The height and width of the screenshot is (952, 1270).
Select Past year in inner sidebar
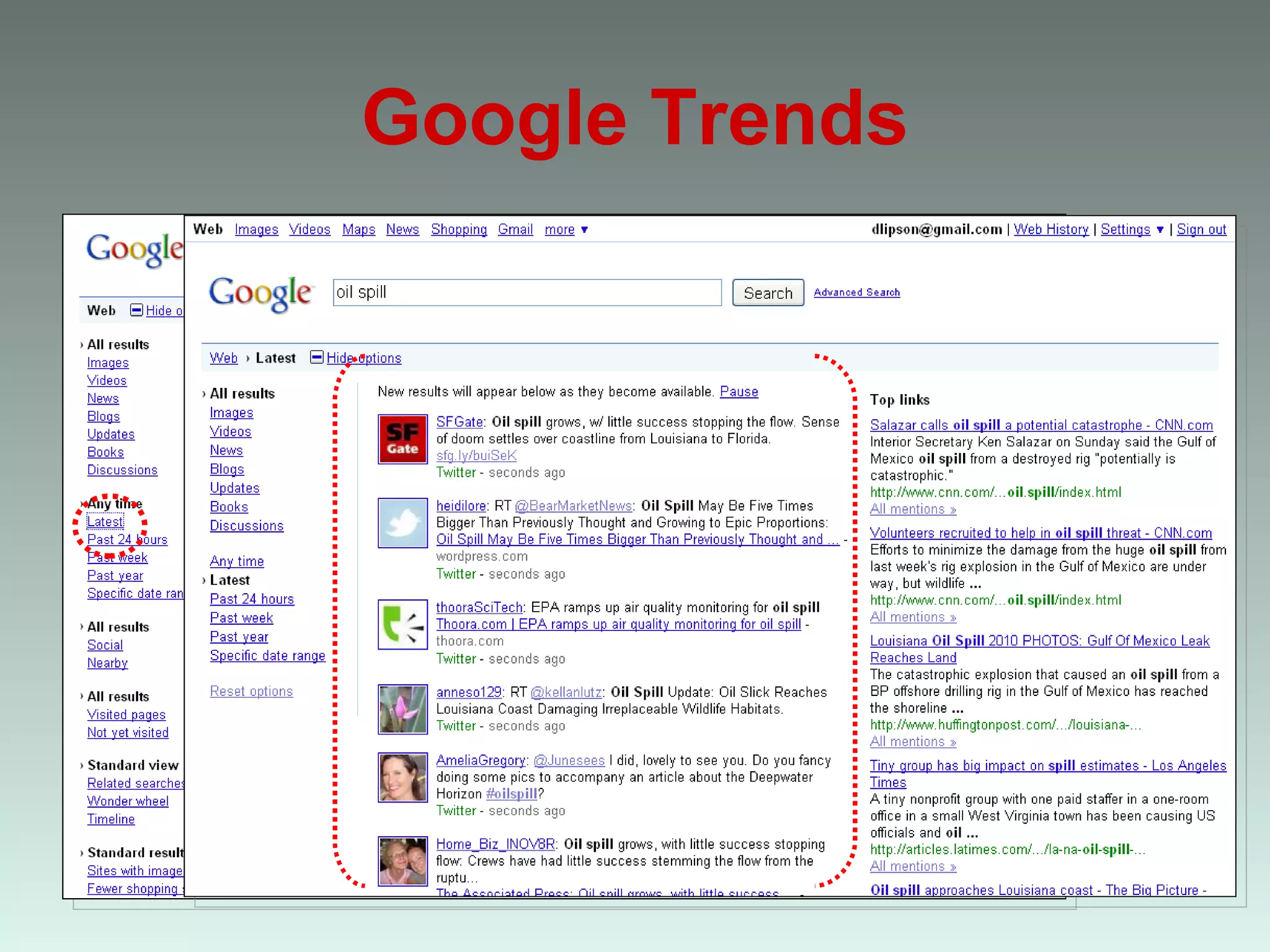[239, 637]
